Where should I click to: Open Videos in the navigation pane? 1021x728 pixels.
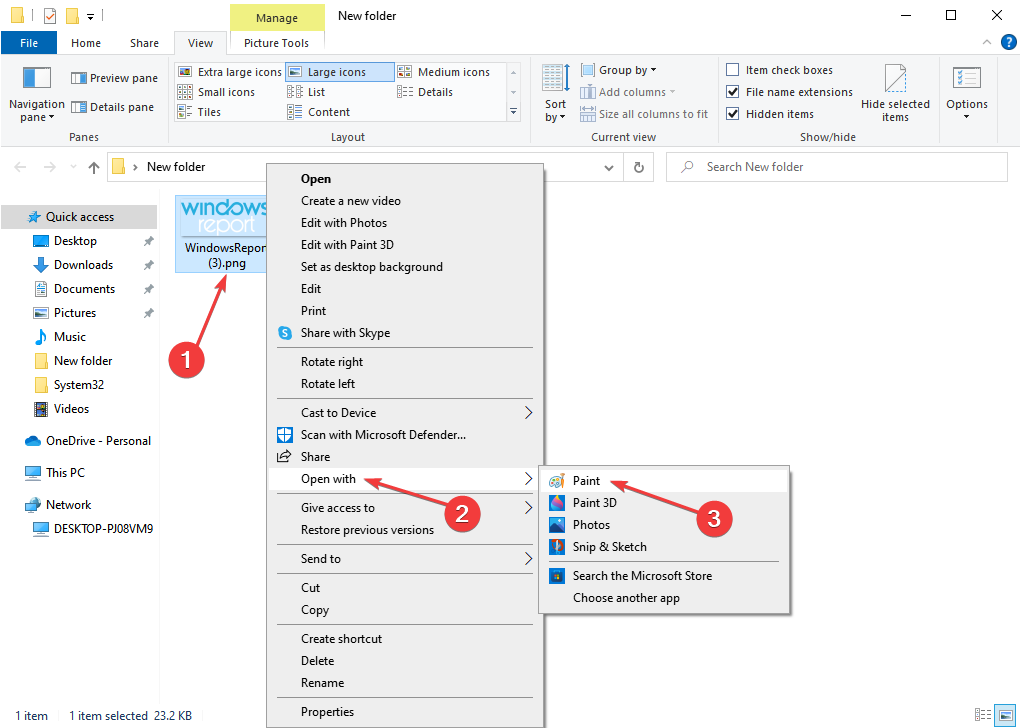point(71,409)
